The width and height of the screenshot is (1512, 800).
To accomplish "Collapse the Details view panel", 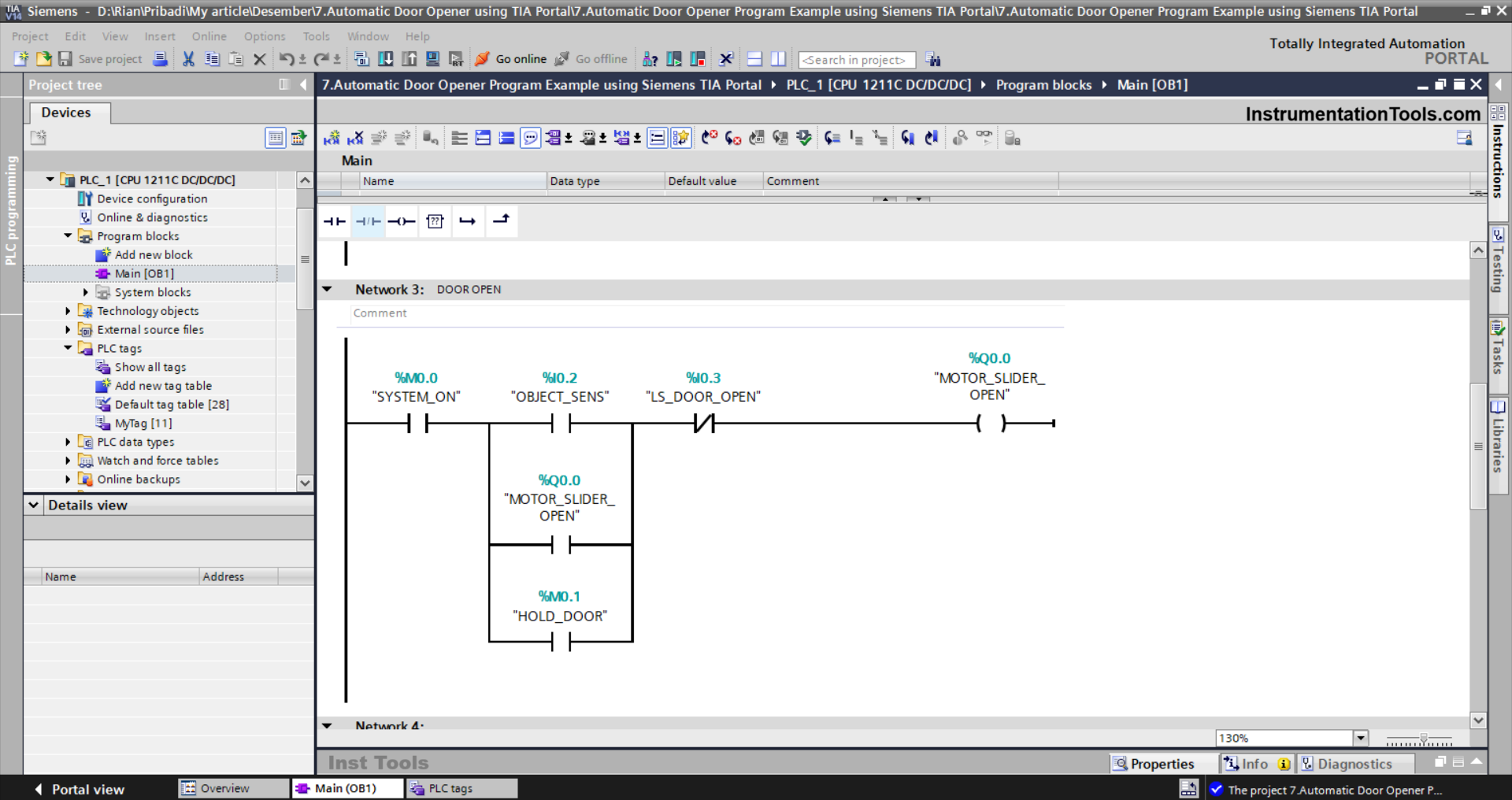I will 34,505.
